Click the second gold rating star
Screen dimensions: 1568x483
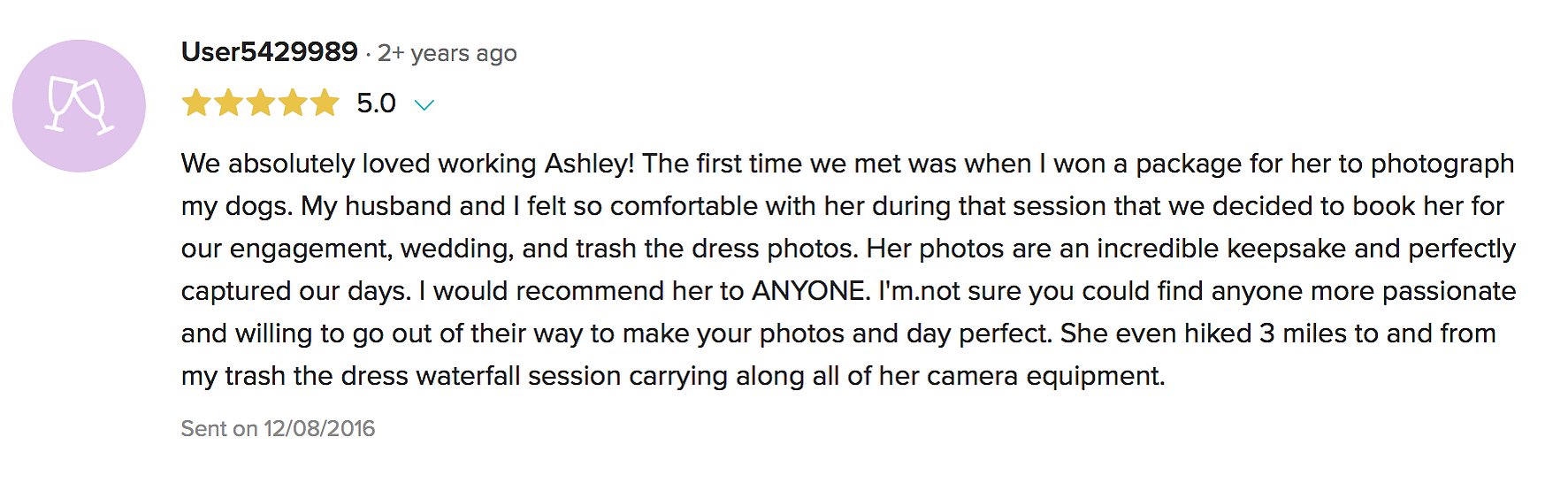click(228, 103)
